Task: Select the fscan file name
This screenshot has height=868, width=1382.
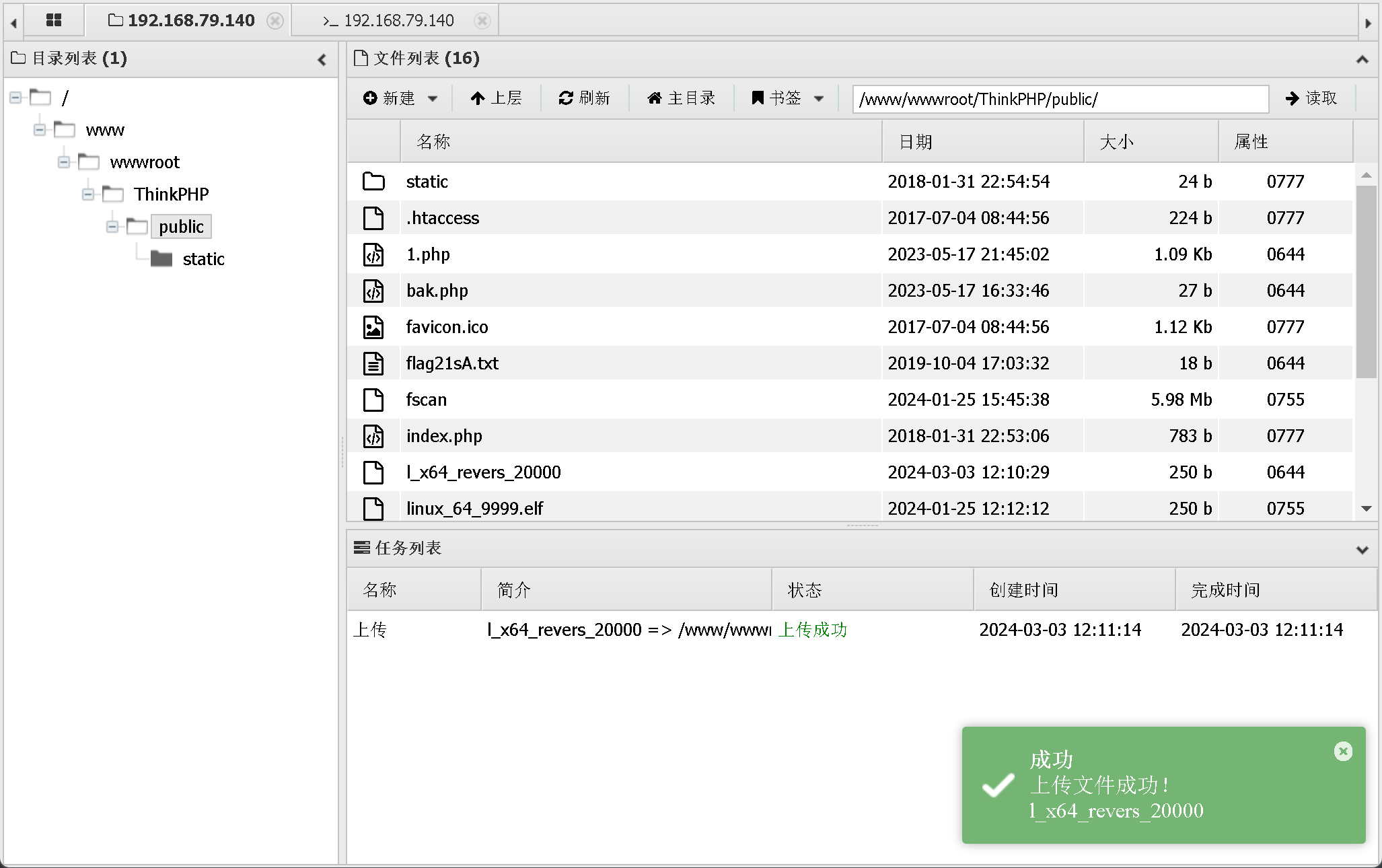Action: pos(427,400)
